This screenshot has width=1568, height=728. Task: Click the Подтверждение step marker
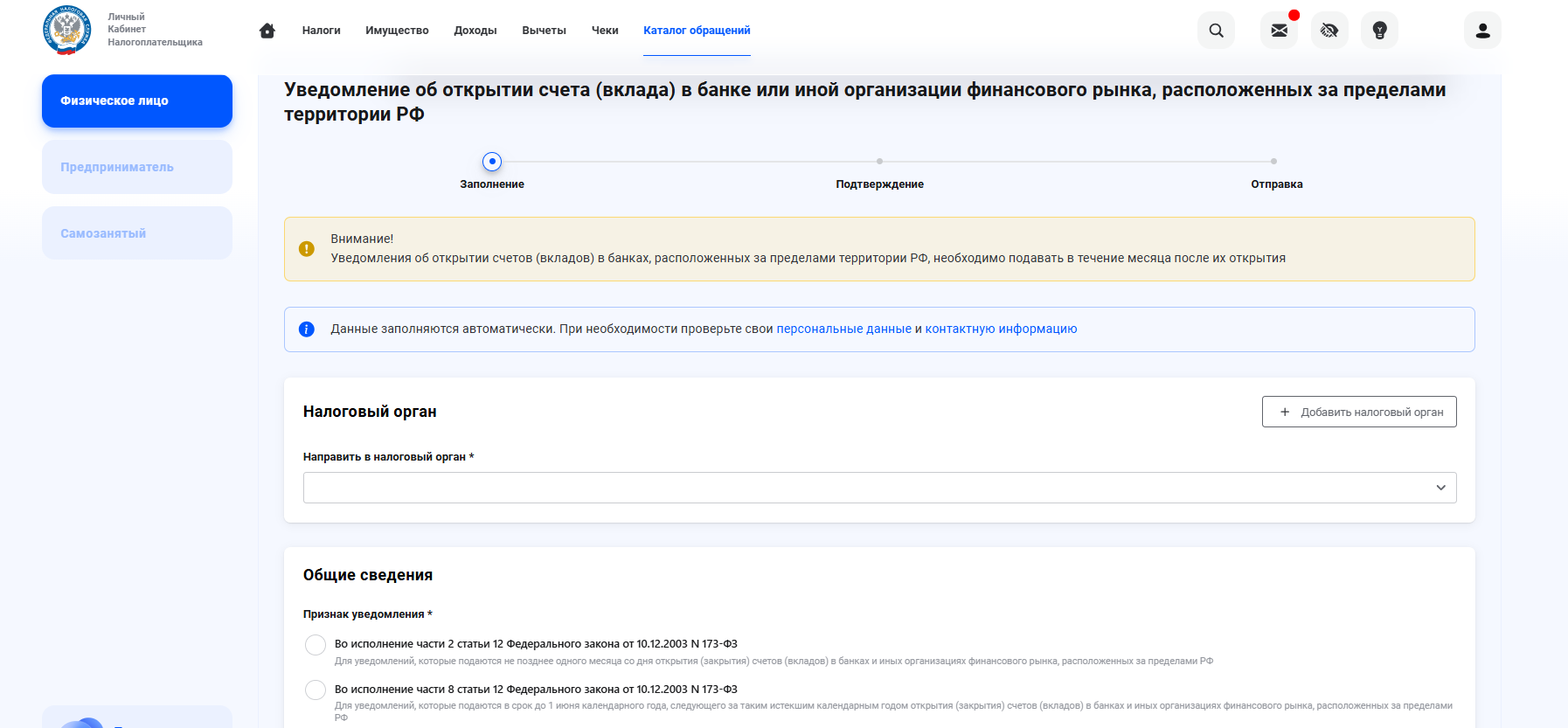point(879,162)
